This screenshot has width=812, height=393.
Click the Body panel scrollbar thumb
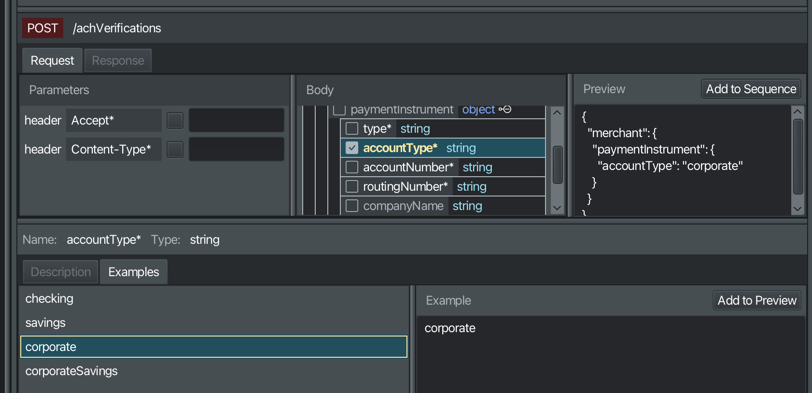click(x=557, y=165)
